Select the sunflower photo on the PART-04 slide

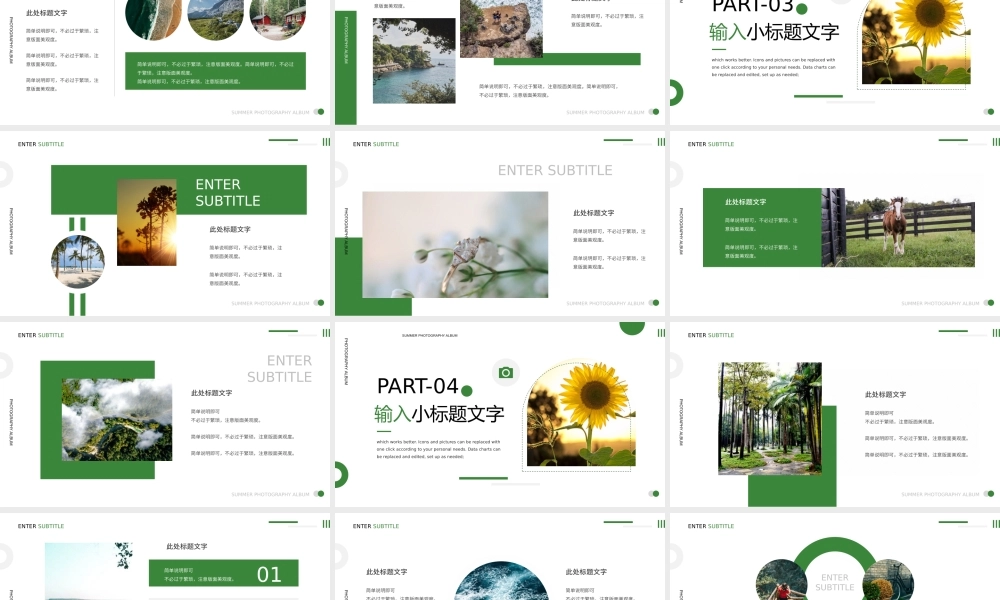point(581,414)
